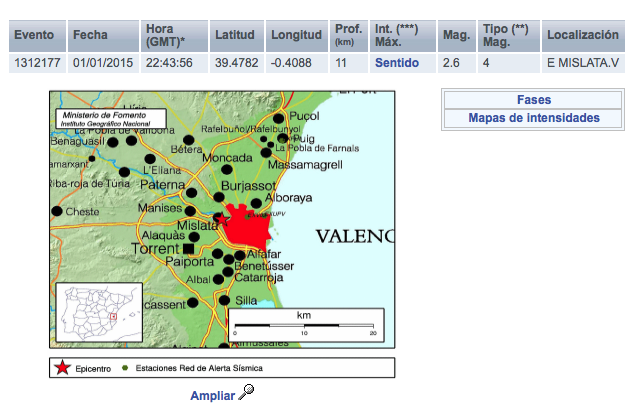Select latitude value 39.4782
Screen dimensions: 635x413
pos(237,63)
